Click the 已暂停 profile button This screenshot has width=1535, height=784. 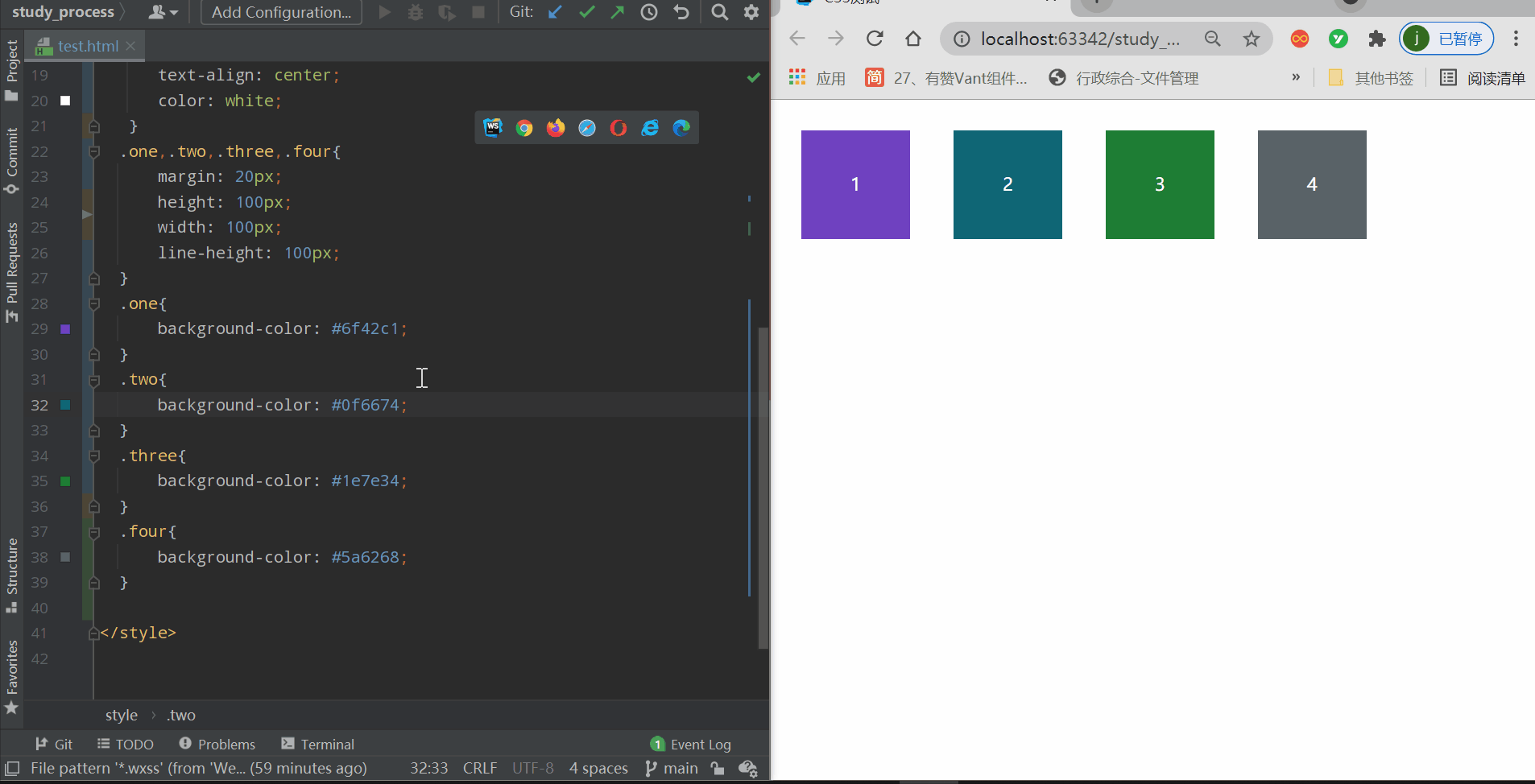1446,39
